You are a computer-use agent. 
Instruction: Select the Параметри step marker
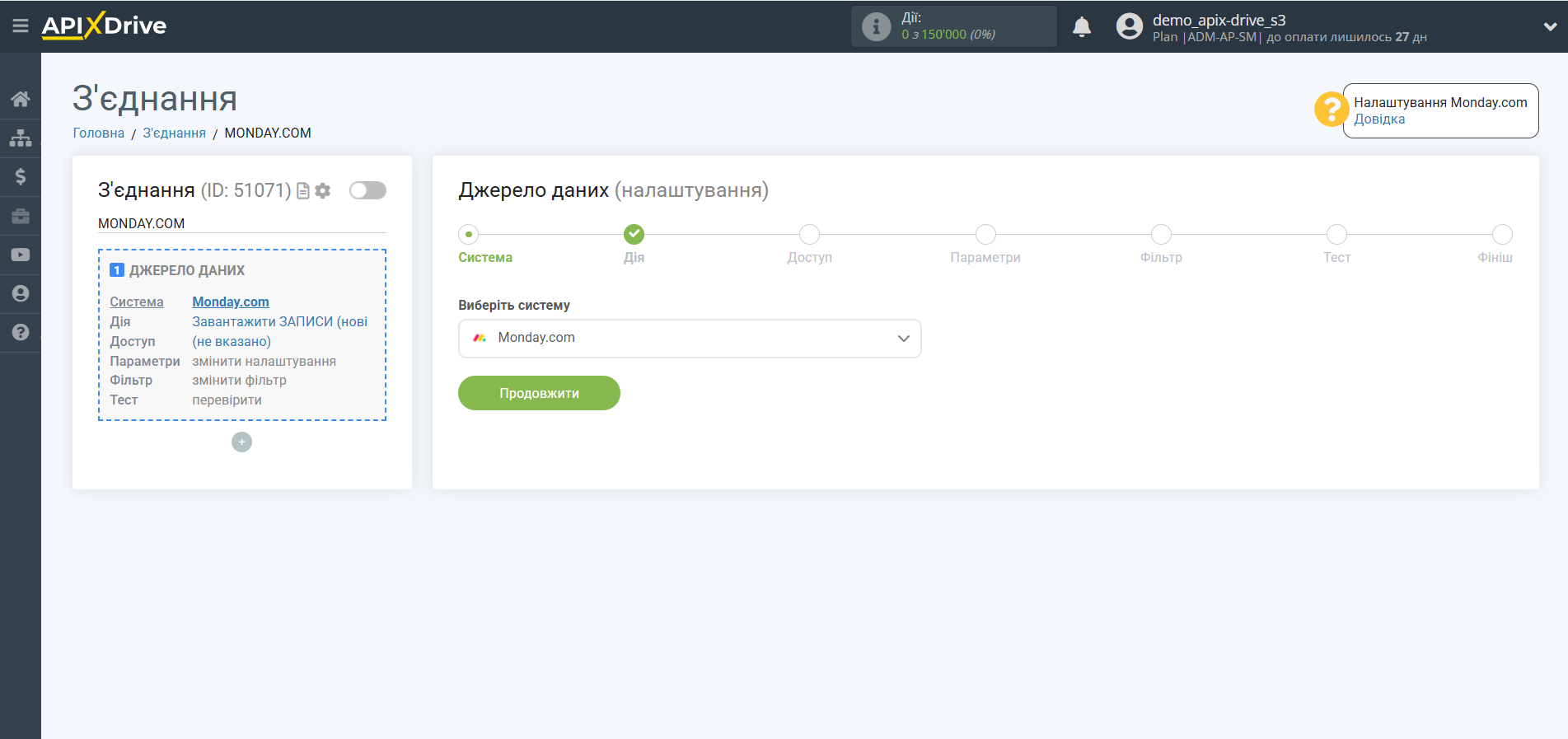[985, 235]
